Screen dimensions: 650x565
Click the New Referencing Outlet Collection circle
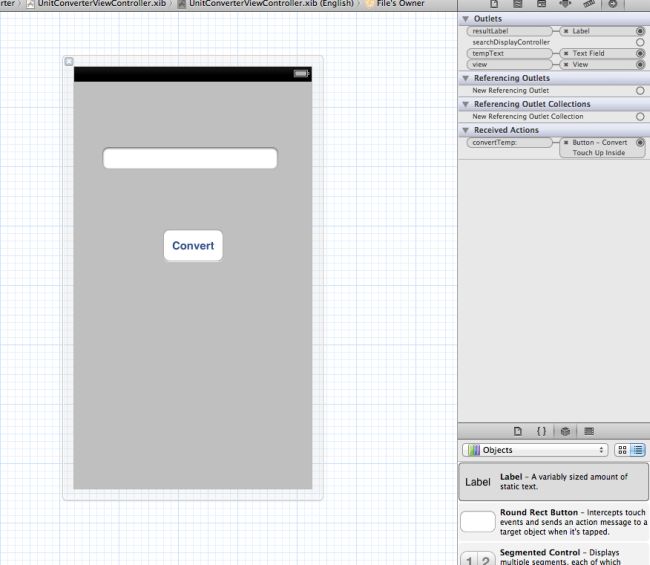640,116
